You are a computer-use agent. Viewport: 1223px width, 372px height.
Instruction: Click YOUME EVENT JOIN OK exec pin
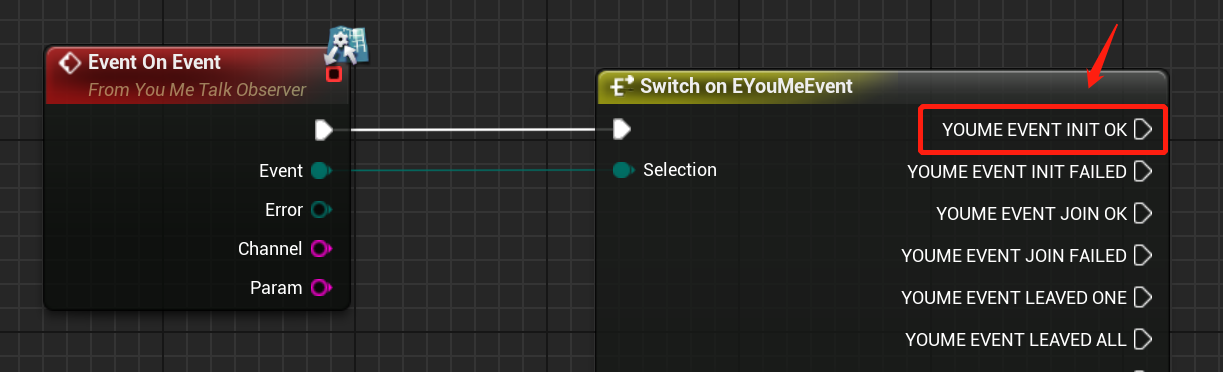[1144, 214]
